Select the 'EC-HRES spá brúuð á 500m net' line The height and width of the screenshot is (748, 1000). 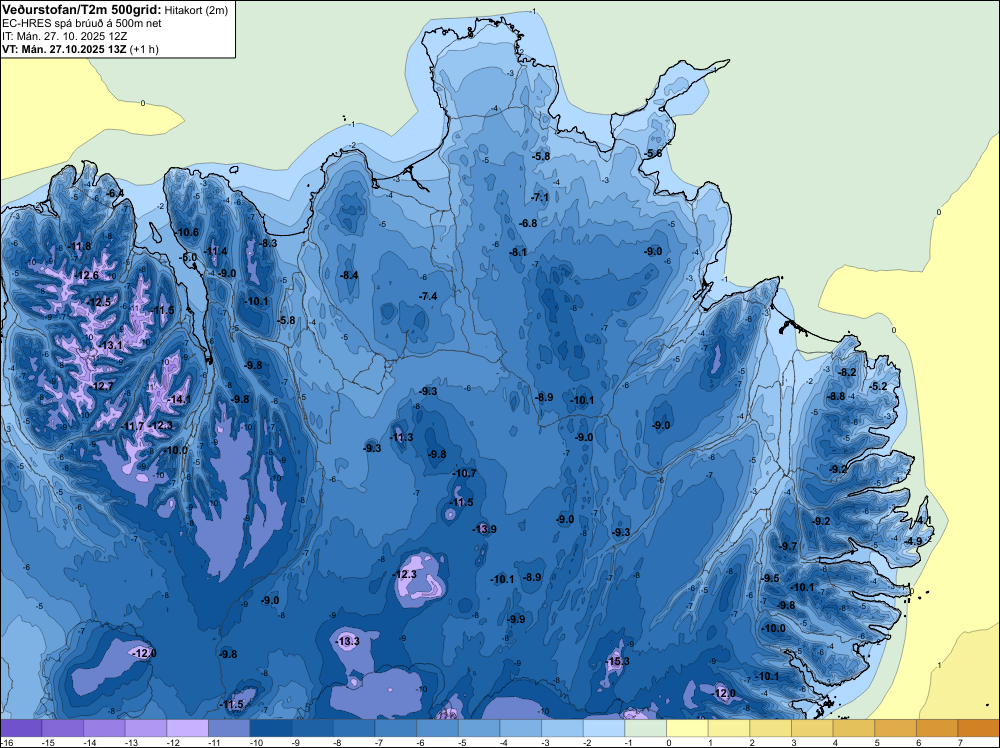click(x=82, y=23)
